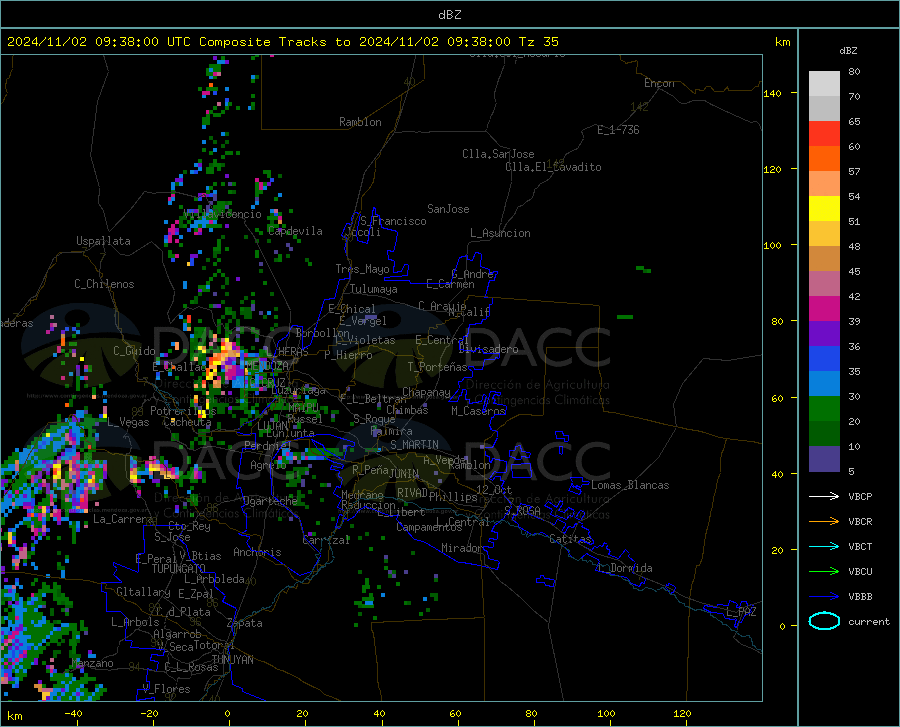Click the C_Chilenos location label
Image resolution: width=900 pixels, height=727 pixels.
coord(104,284)
